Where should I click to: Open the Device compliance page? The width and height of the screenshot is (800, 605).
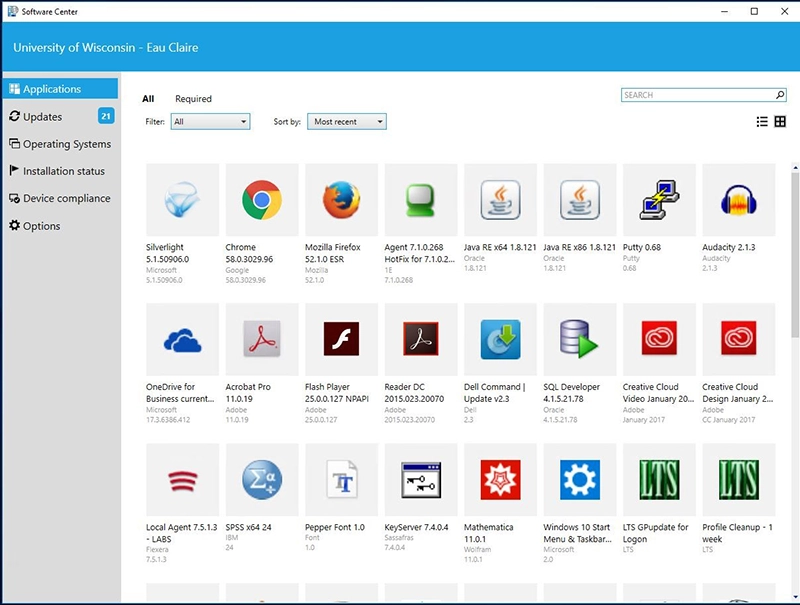(61, 198)
